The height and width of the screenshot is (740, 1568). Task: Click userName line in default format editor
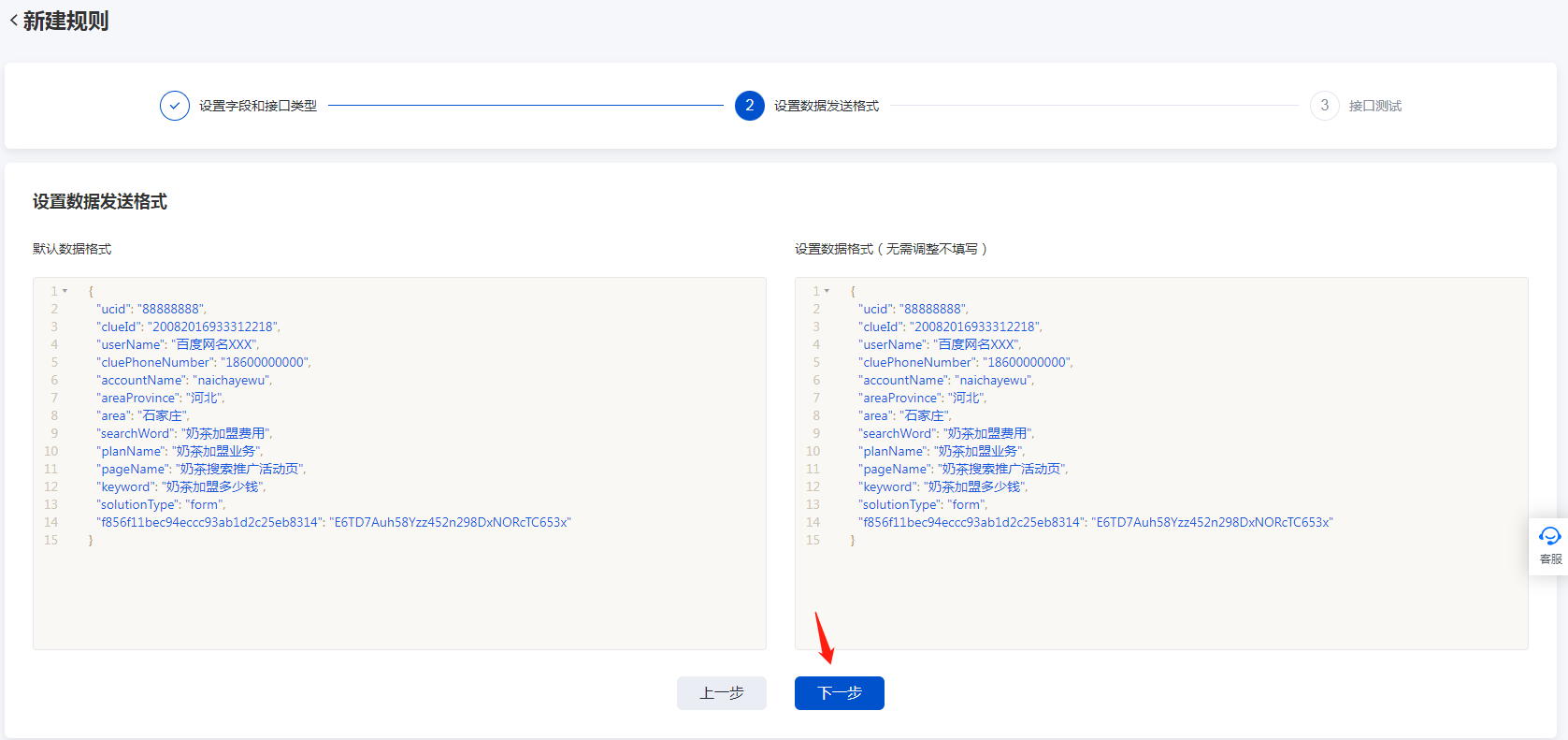(x=178, y=344)
